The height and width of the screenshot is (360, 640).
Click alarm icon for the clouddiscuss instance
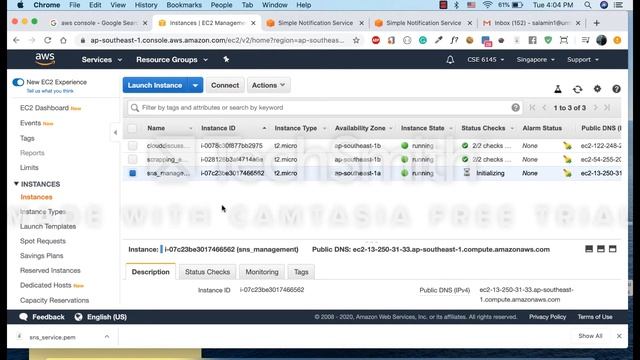coord(567,146)
